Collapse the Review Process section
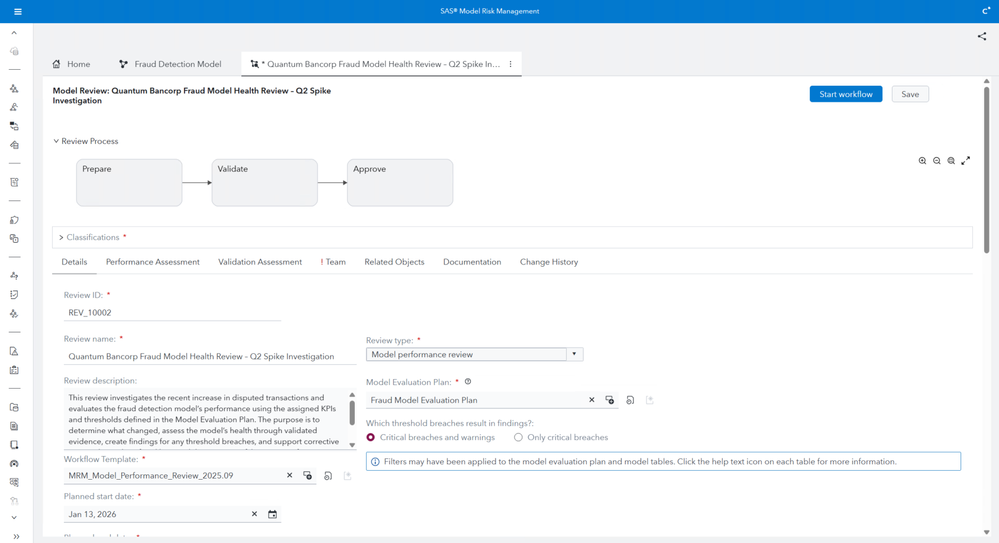This screenshot has width=999, height=543. click(56, 141)
